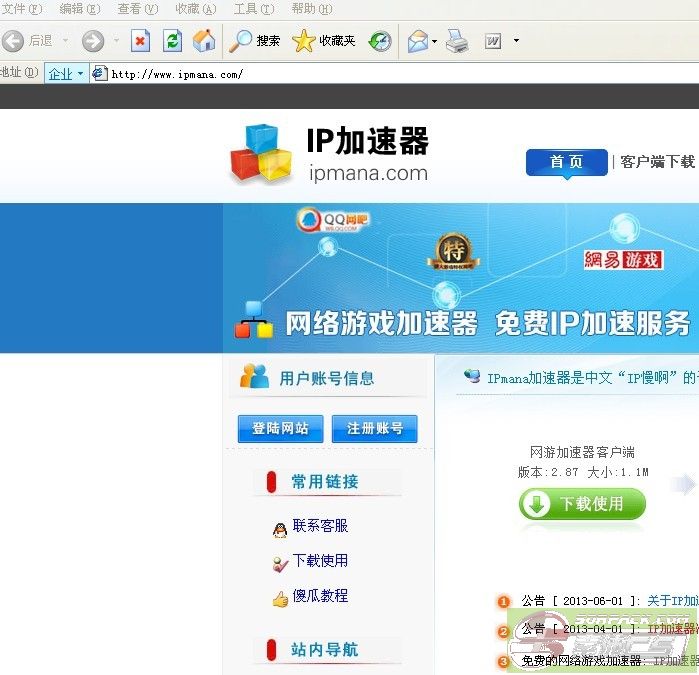This screenshot has height=675, width=699.
Task: Open the 查看(V) menu
Action: click(x=137, y=9)
